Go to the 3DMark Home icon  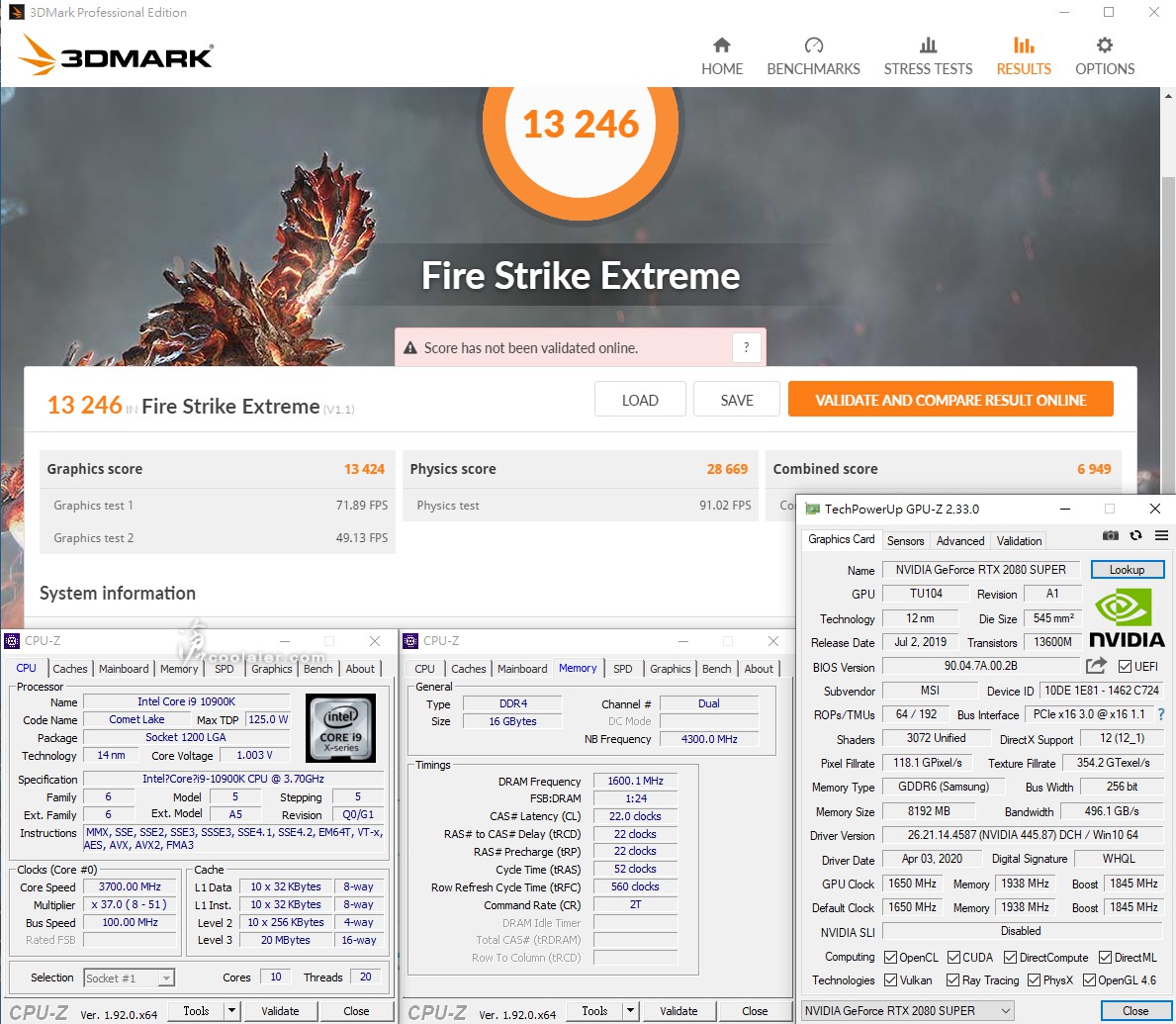point(721,45)
